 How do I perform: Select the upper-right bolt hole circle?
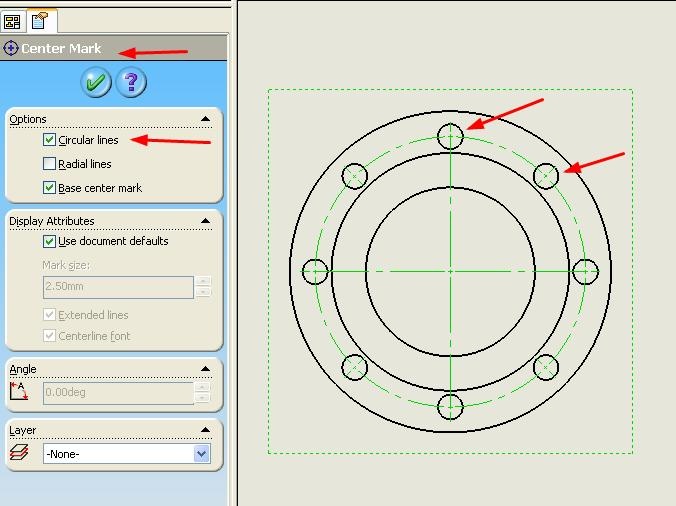(546, 176)
